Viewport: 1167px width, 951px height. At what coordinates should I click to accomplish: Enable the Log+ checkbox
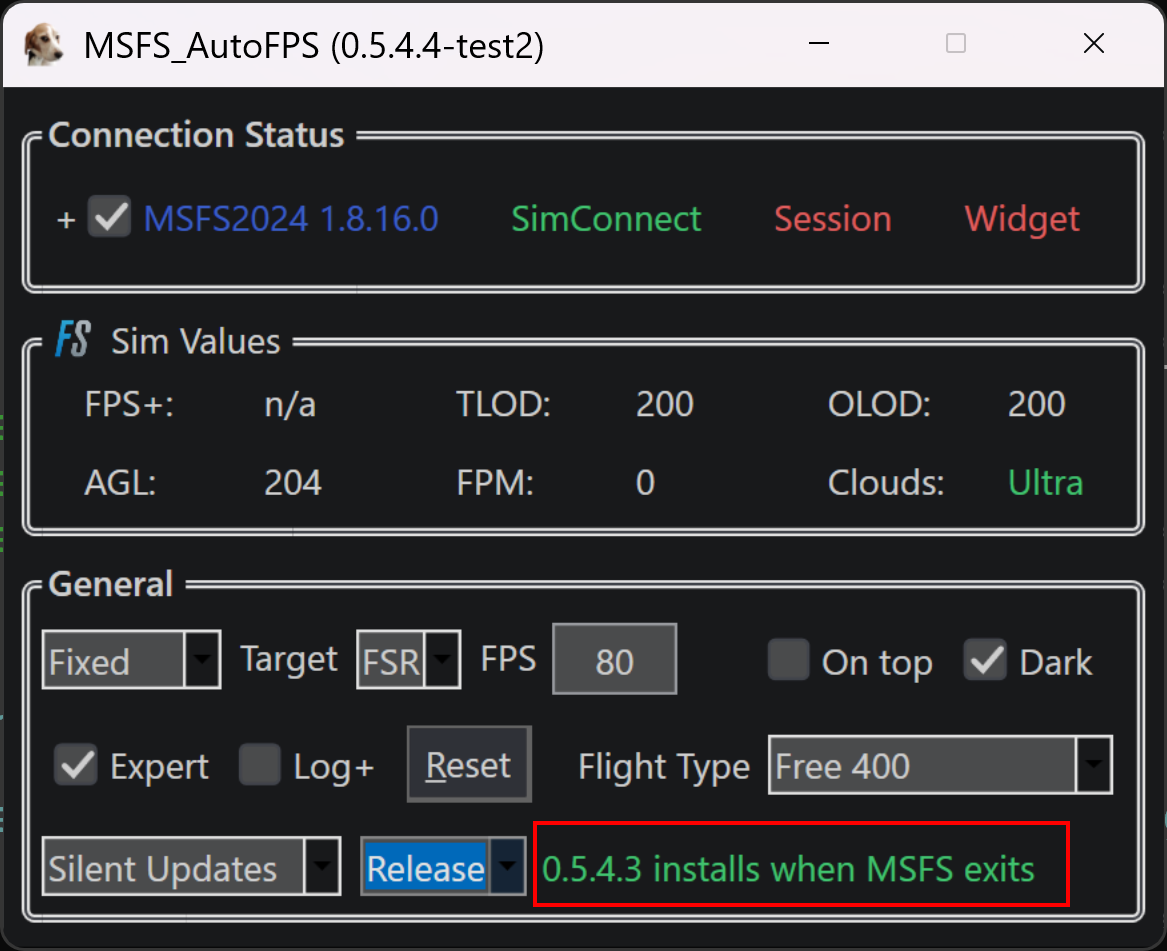[x=260, y=764]
